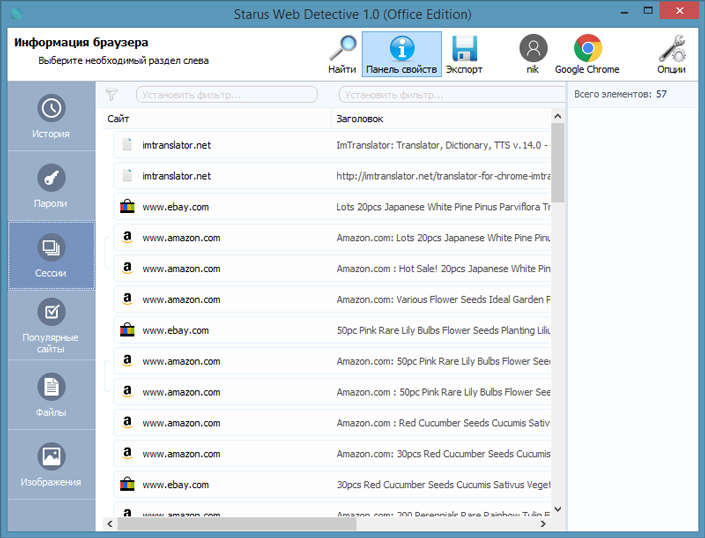This screenshot has width=705, height=538.
Task: Open the История clock section
Action: tap(51, 116)
